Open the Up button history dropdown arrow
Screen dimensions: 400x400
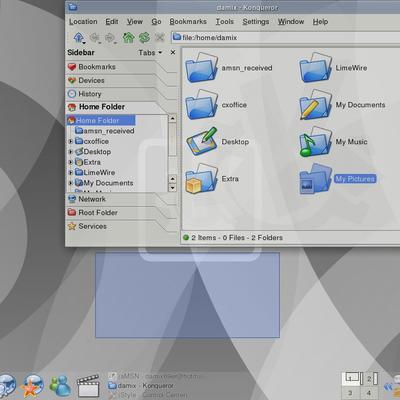(84, 43)
